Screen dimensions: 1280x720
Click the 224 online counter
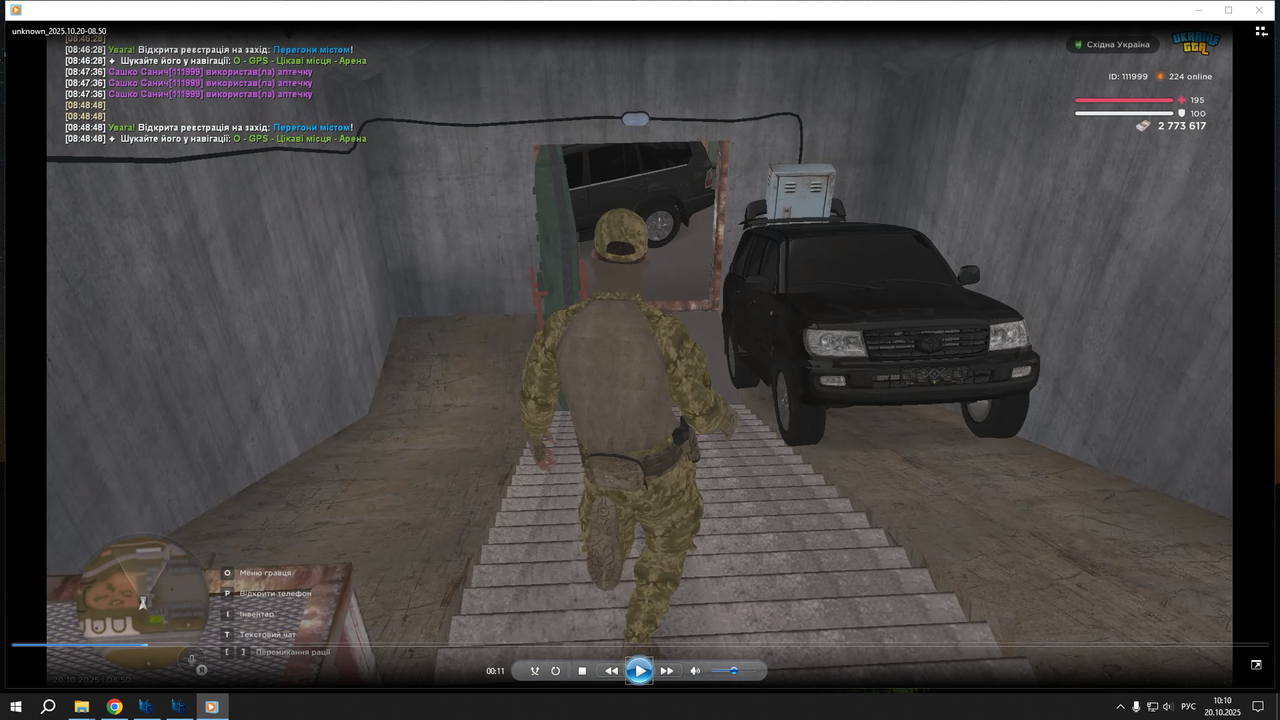tap(1190, 77)
